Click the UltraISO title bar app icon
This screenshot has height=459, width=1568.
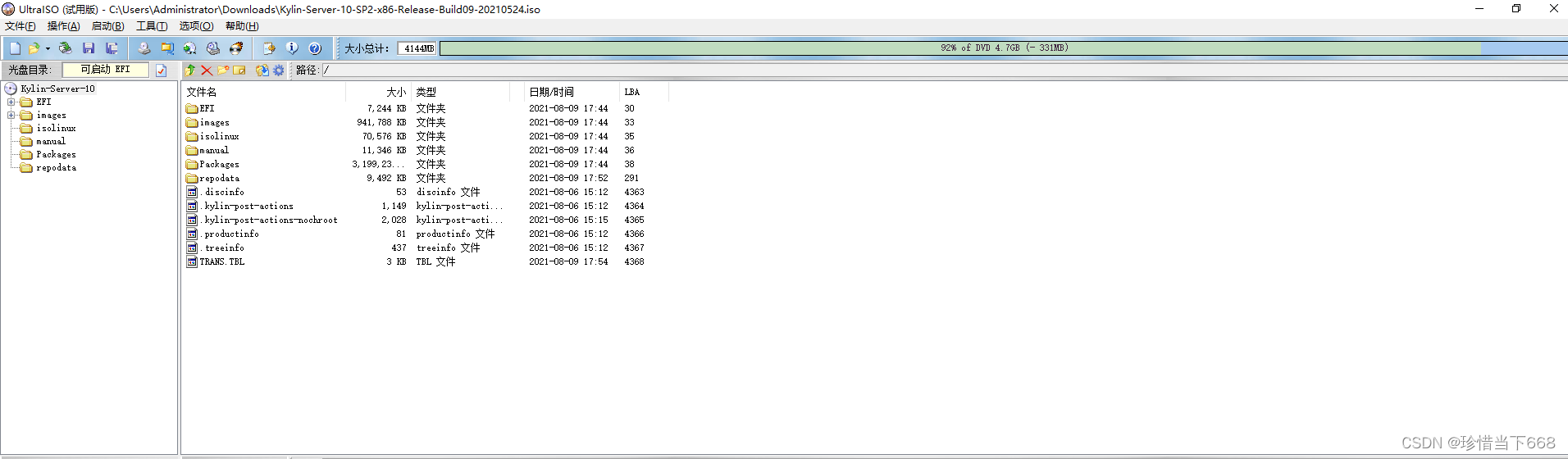8,9
